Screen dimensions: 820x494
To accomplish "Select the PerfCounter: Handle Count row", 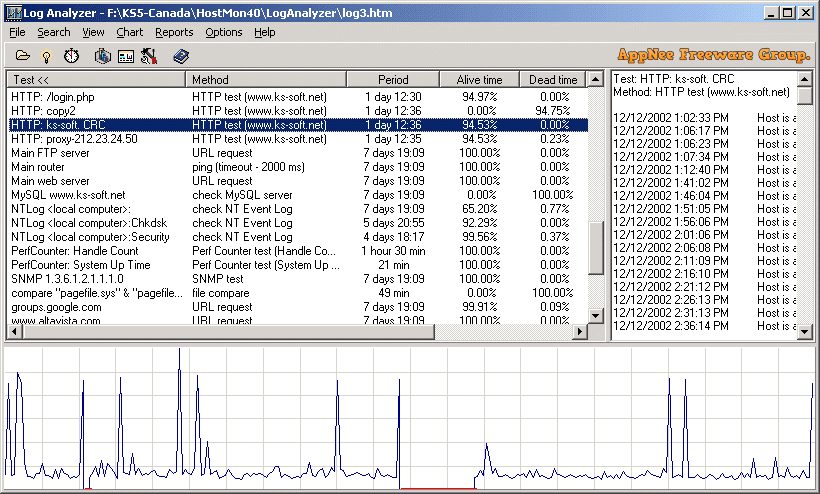I will point(298,251).
